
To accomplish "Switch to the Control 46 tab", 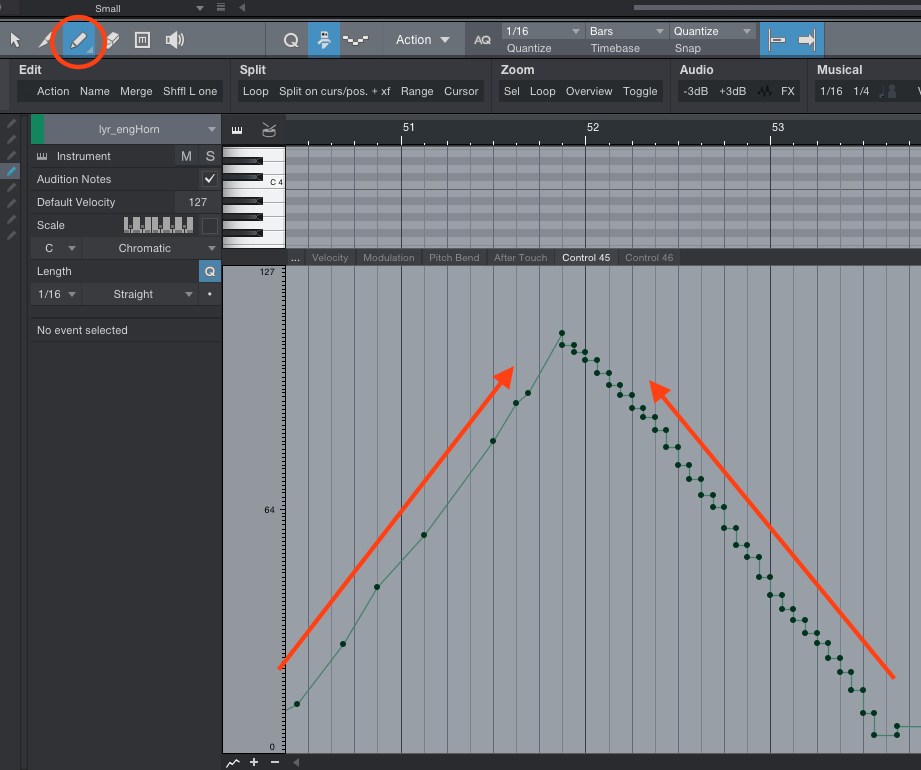I will 649,257.
